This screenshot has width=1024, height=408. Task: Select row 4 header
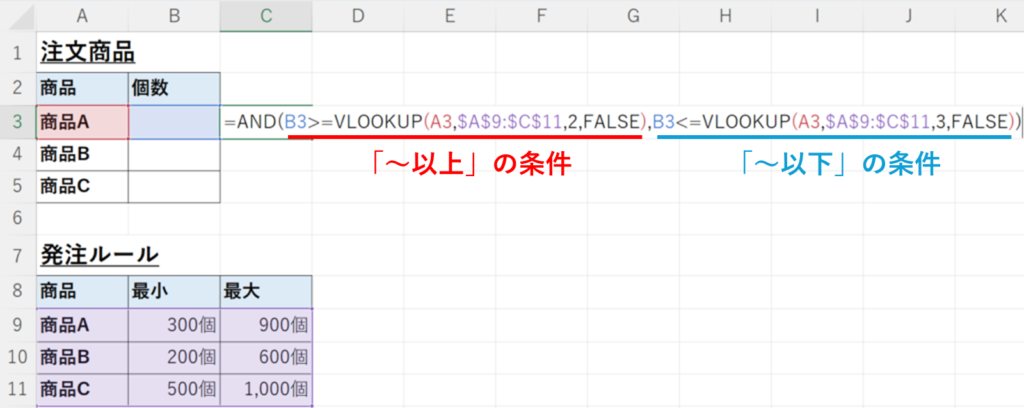coord(18,155)
